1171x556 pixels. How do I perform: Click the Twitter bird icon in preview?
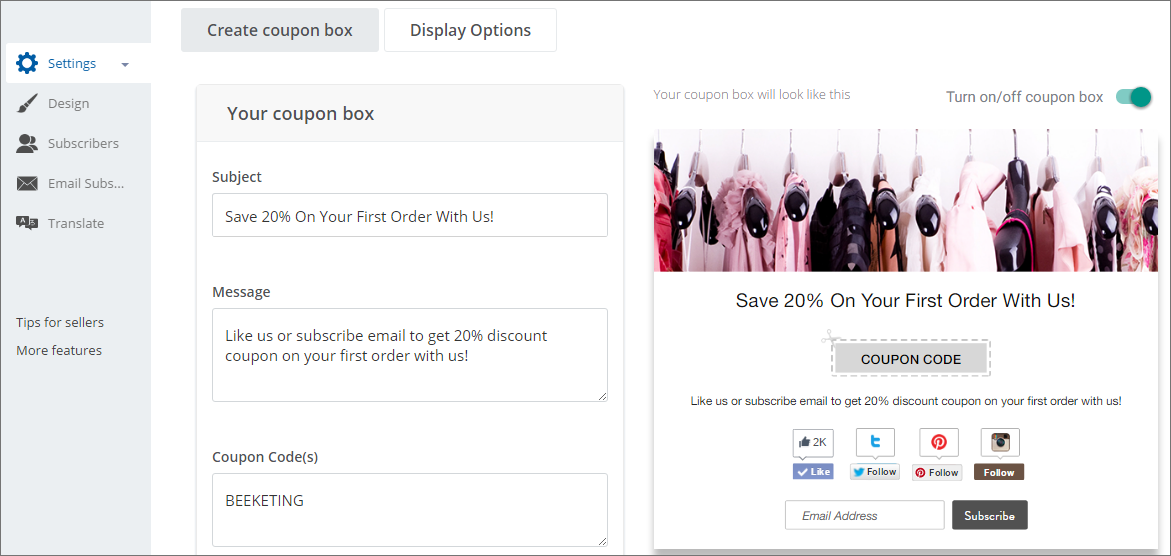pyautogui.click(x=875, y=442)
